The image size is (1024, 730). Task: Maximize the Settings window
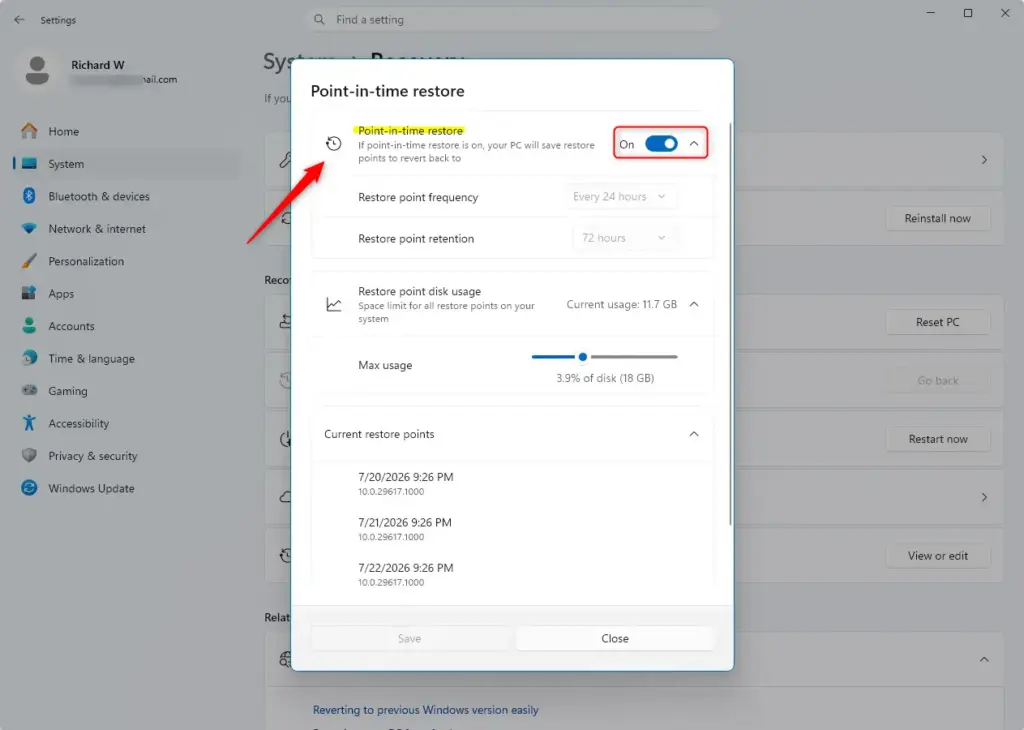(x=968, y=13)
